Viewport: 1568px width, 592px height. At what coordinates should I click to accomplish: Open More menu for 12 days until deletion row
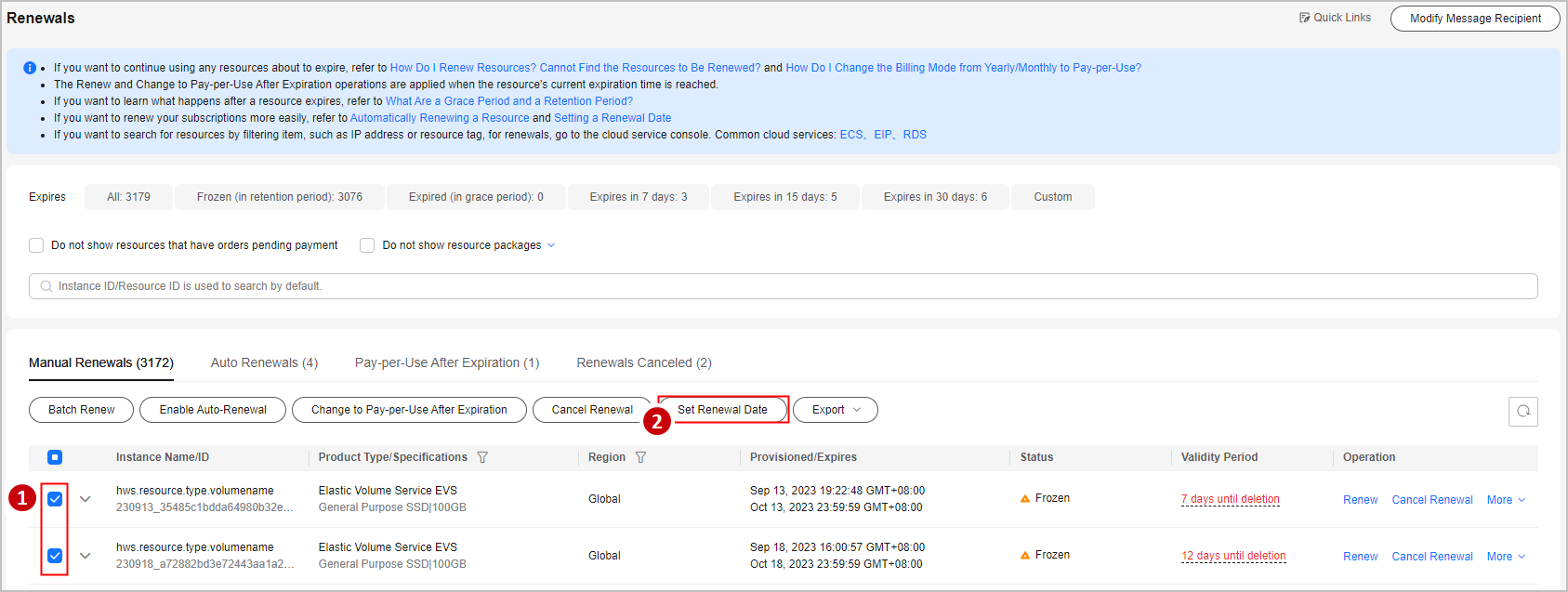pos(1506,557)
